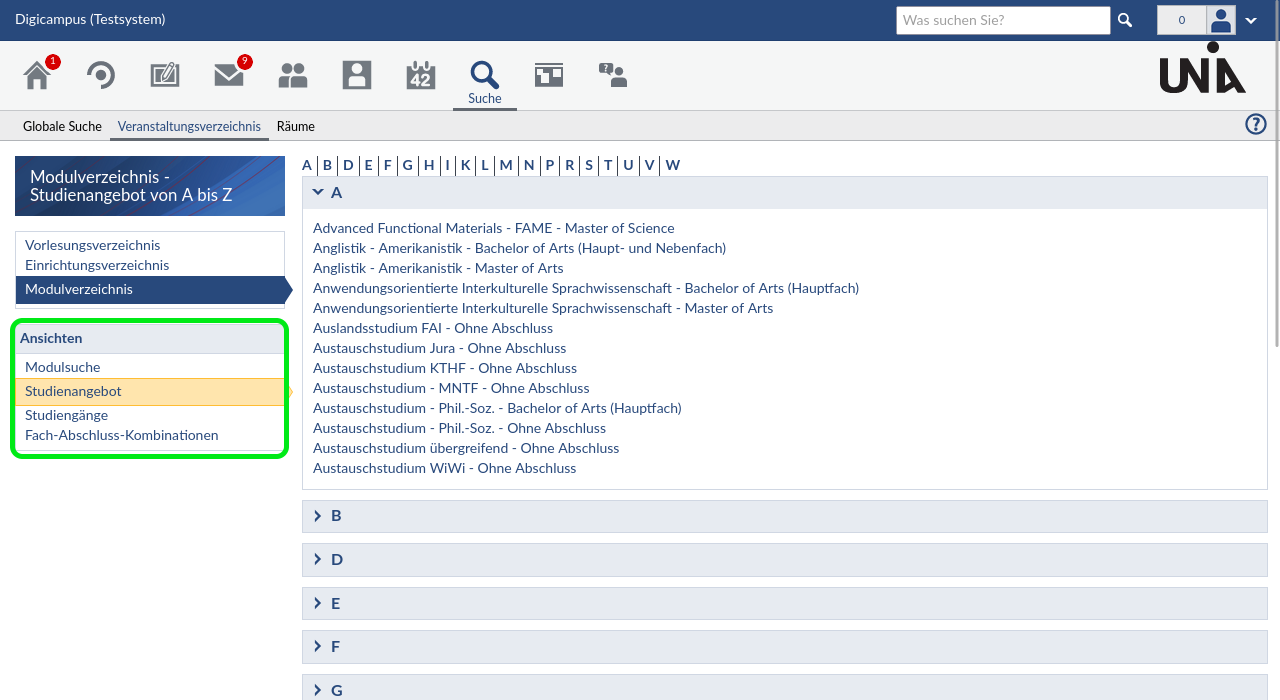The image size is (1280, 700).
Task: Click the magnifier button next to search field
Action: point(1125,20)
